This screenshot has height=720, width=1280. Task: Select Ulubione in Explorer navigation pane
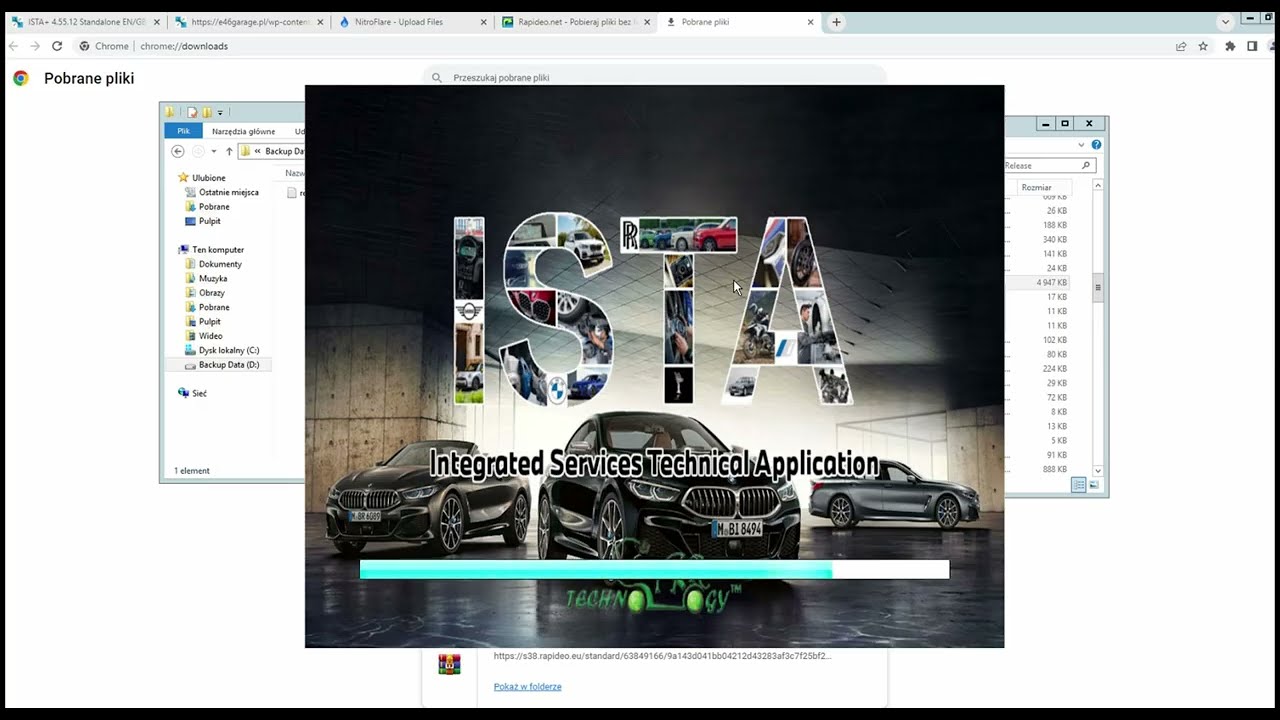coord(208,178)
